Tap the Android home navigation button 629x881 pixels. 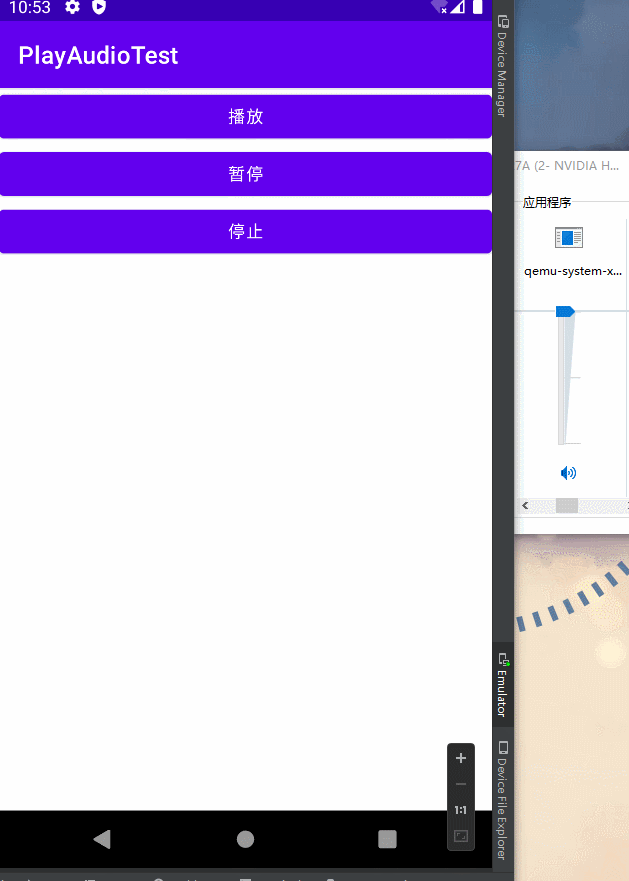[x=245, y=839]
